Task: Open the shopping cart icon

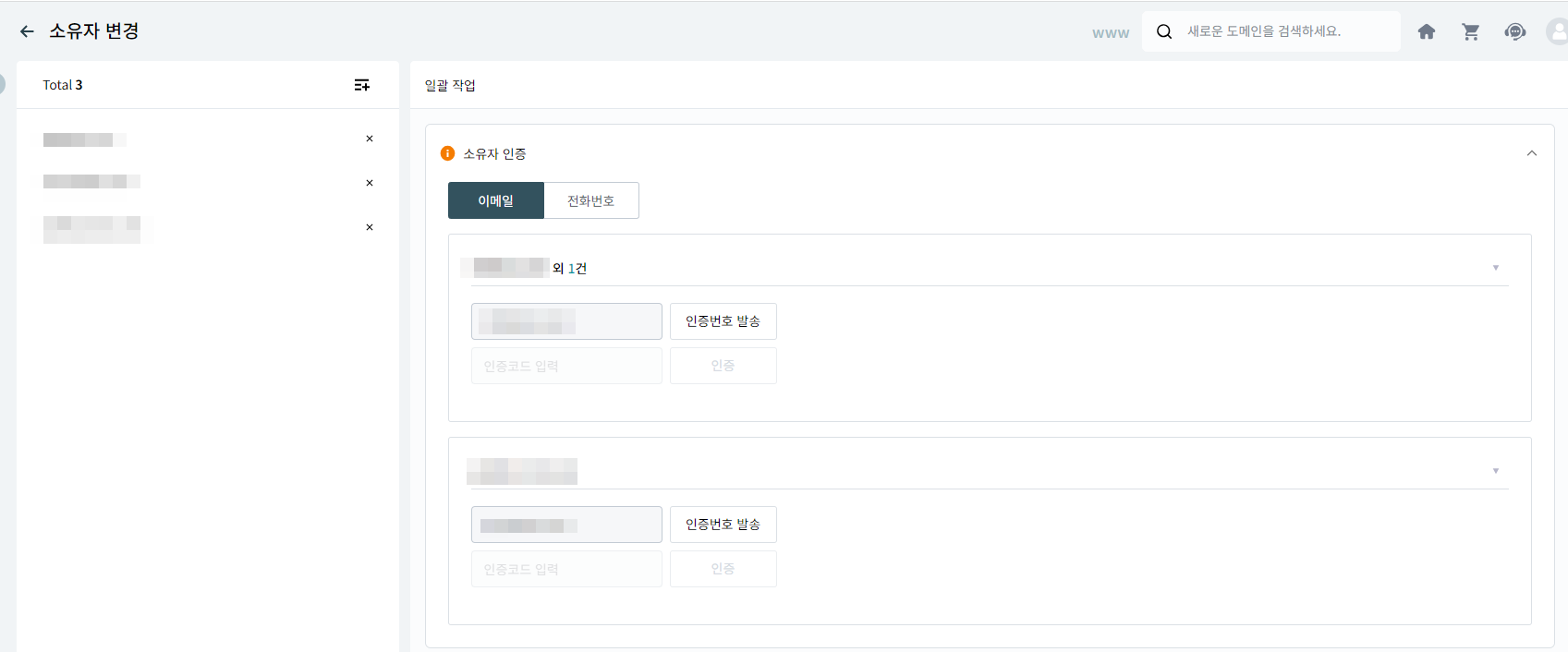Action: pos(1471,31)
